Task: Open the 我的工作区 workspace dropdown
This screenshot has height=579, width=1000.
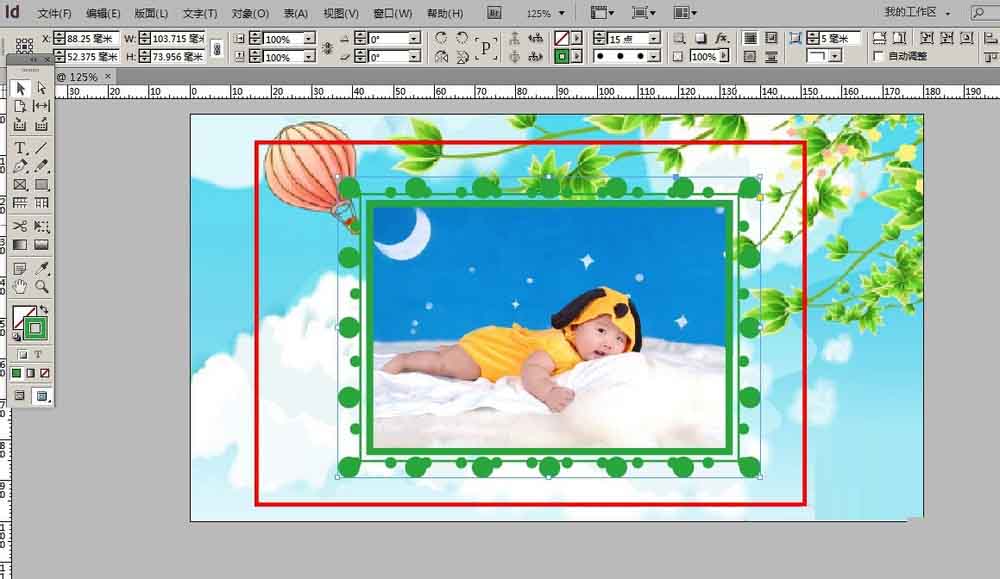Action: [x=917, y=12]
